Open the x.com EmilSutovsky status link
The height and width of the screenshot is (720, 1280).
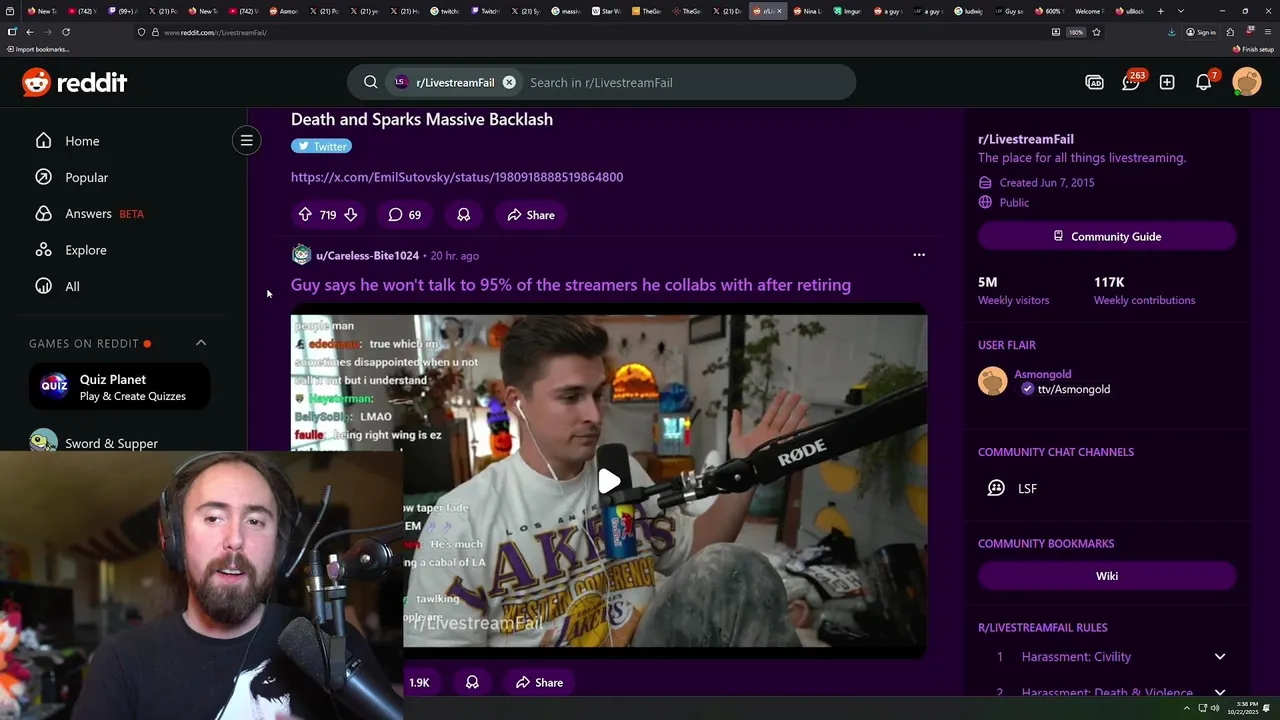[457, 177]
